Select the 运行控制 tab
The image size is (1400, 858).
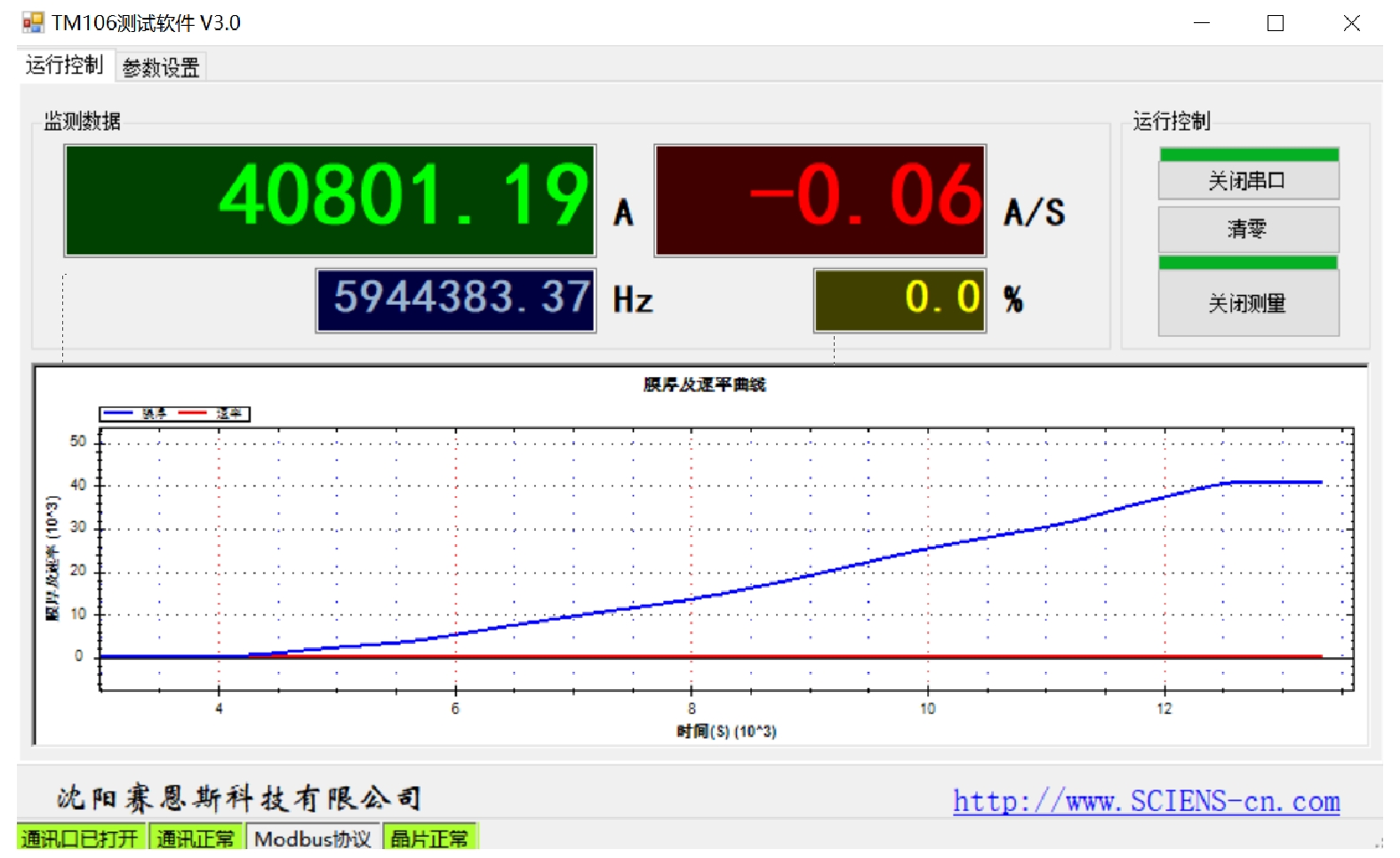click(x=64, y=65)
